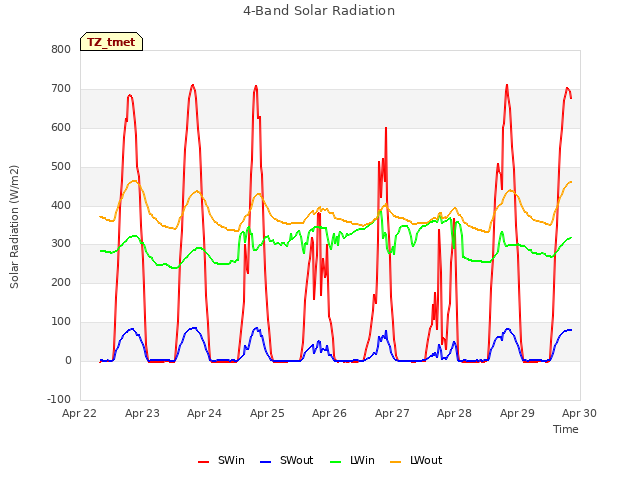Click the 800 y-axis tick label
This screenshot has width=640, height=480.
[61, 50]
